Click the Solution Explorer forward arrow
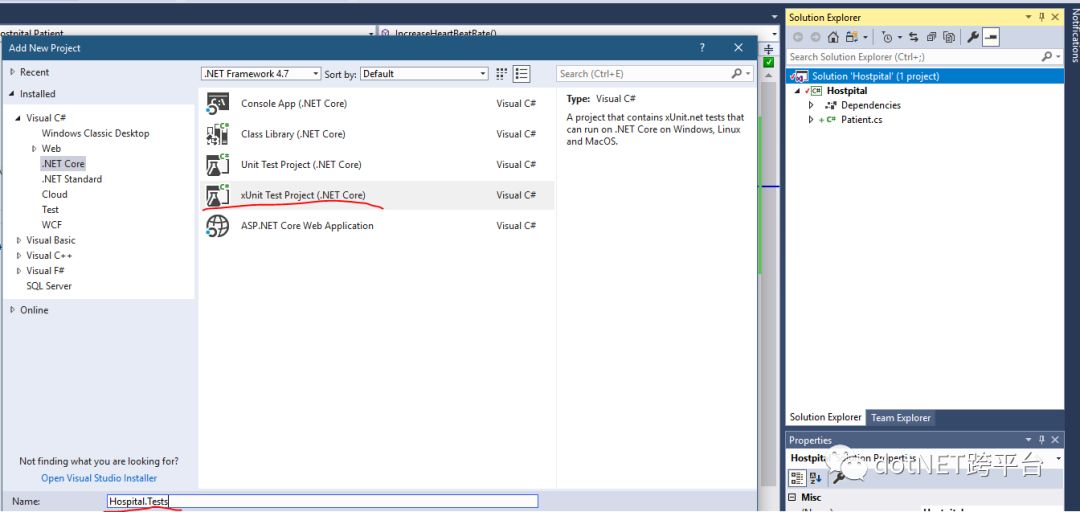 click(x=815, y=37)
